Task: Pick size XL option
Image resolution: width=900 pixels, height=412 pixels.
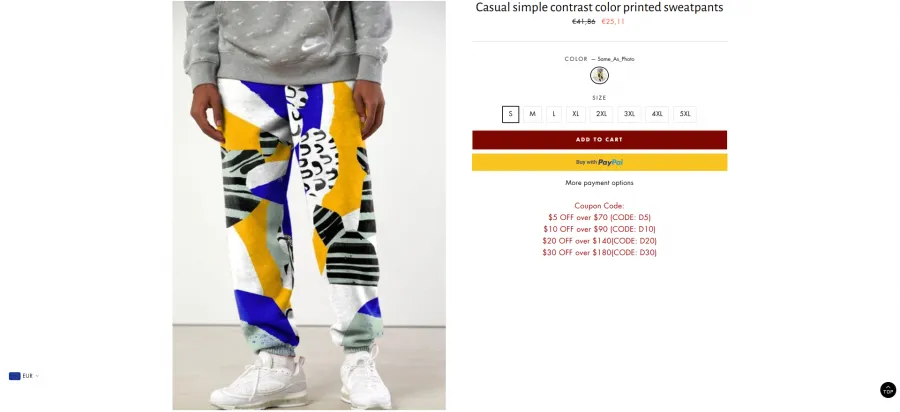Action: click(576, 114)
